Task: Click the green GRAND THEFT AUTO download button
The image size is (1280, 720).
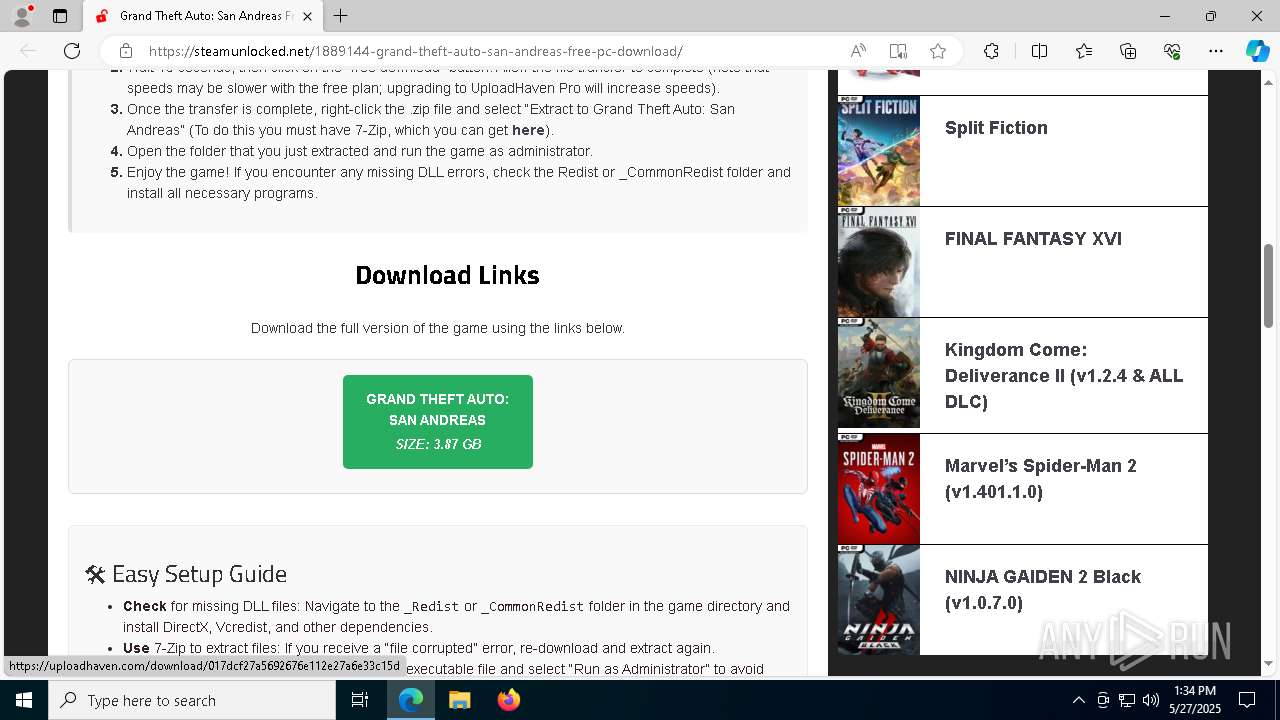Action: 438,422
